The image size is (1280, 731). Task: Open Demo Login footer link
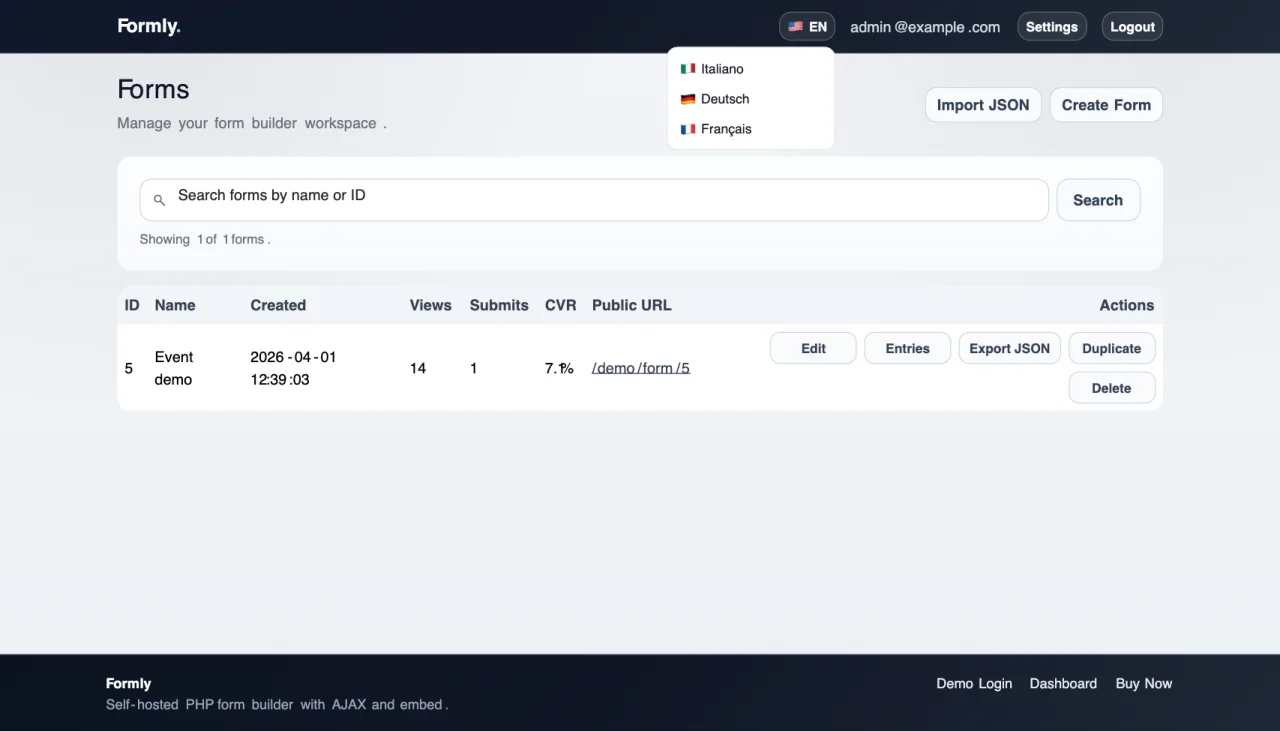974,684
